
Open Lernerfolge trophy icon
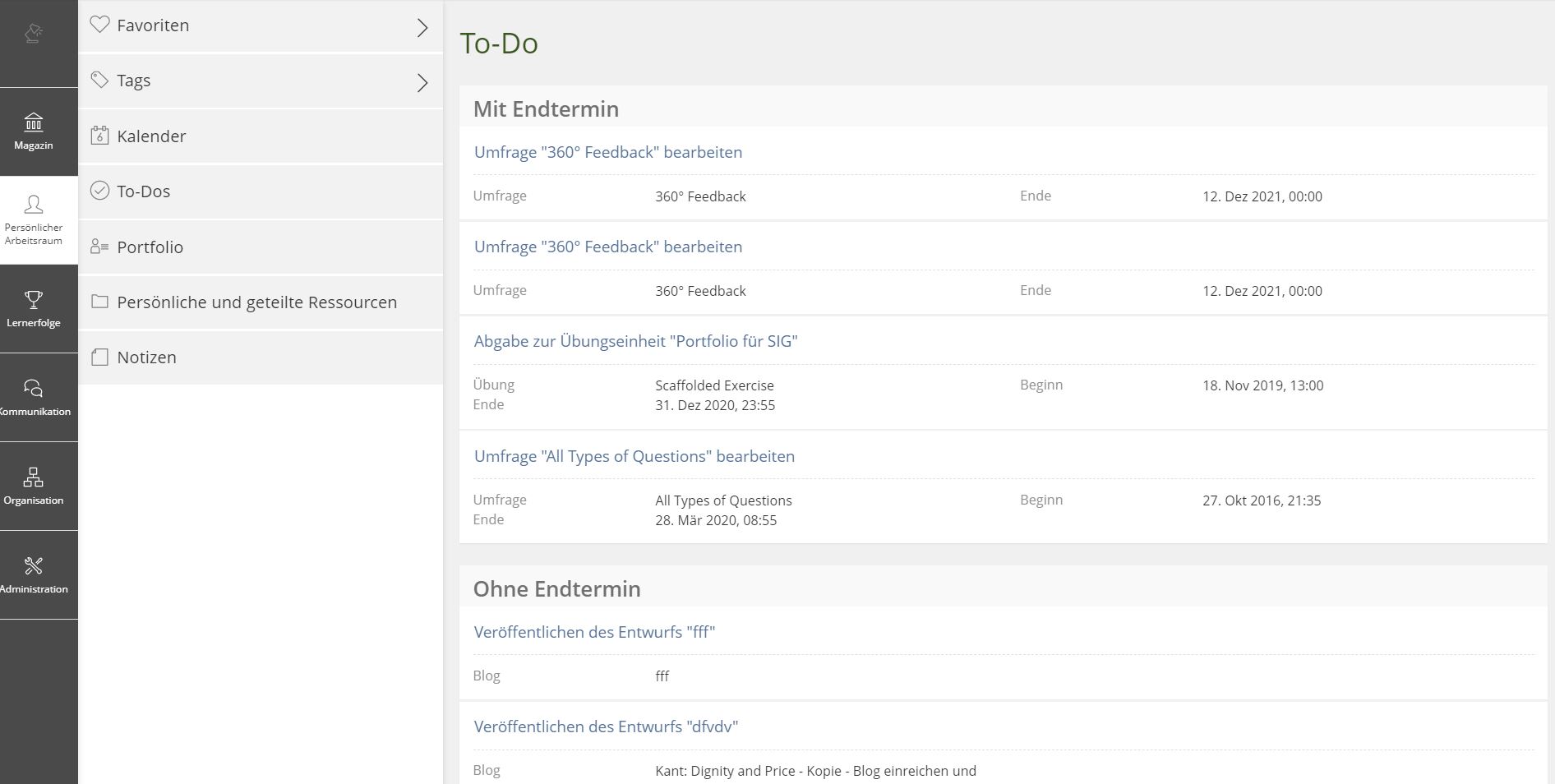34,300
